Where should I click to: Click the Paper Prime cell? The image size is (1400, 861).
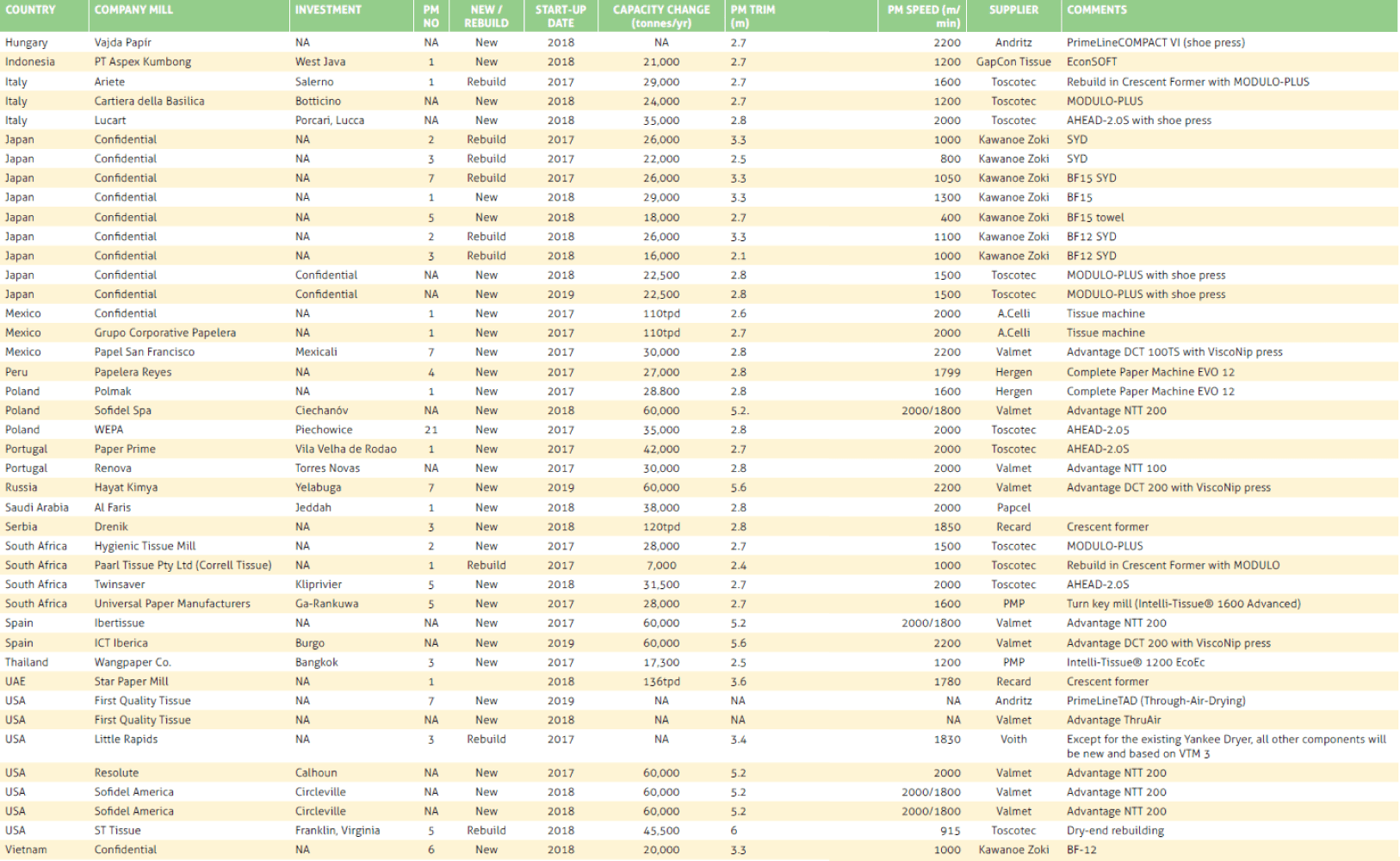tap(125, 449)
